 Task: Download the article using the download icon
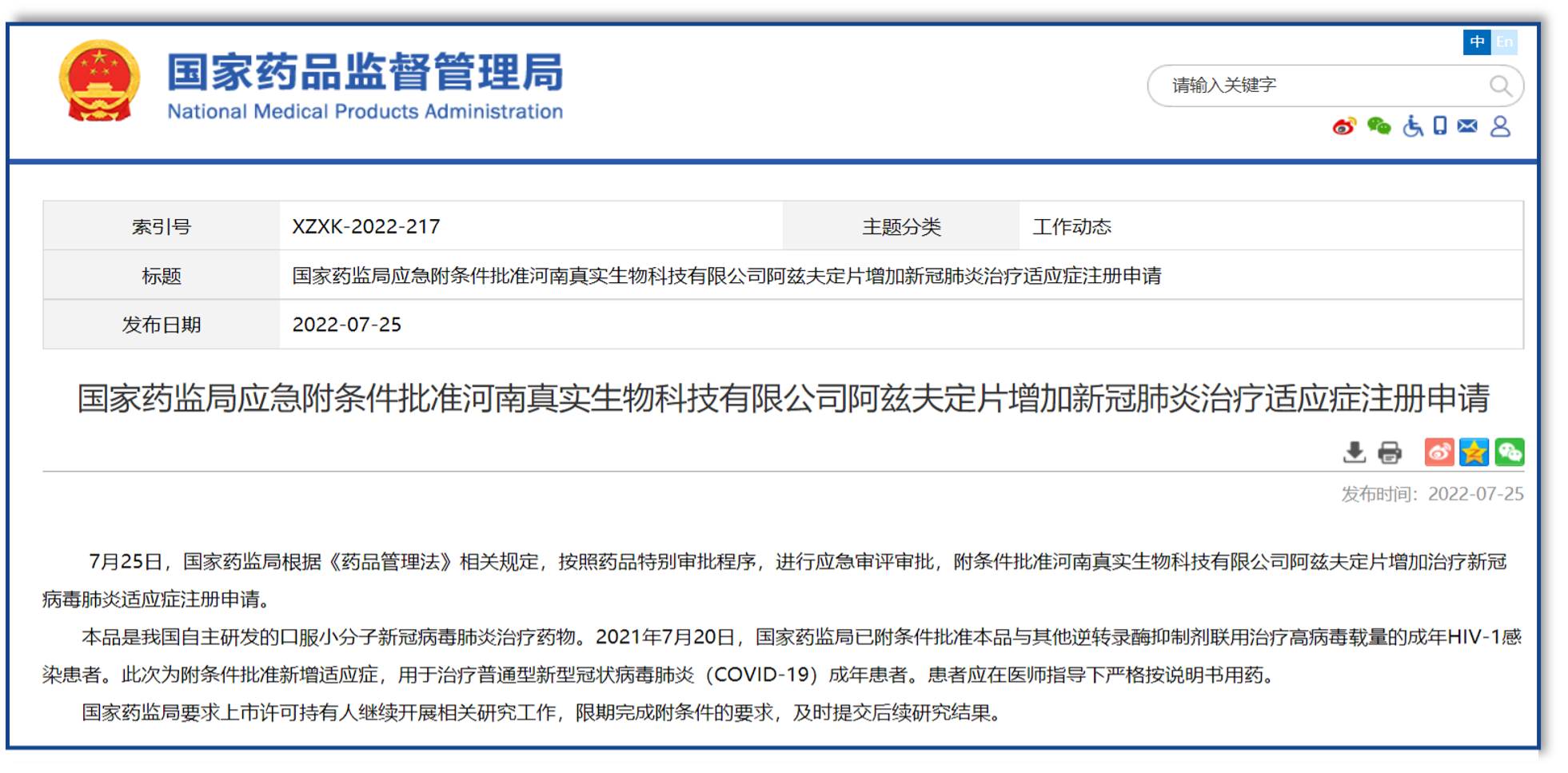(x=1354, y=452)
